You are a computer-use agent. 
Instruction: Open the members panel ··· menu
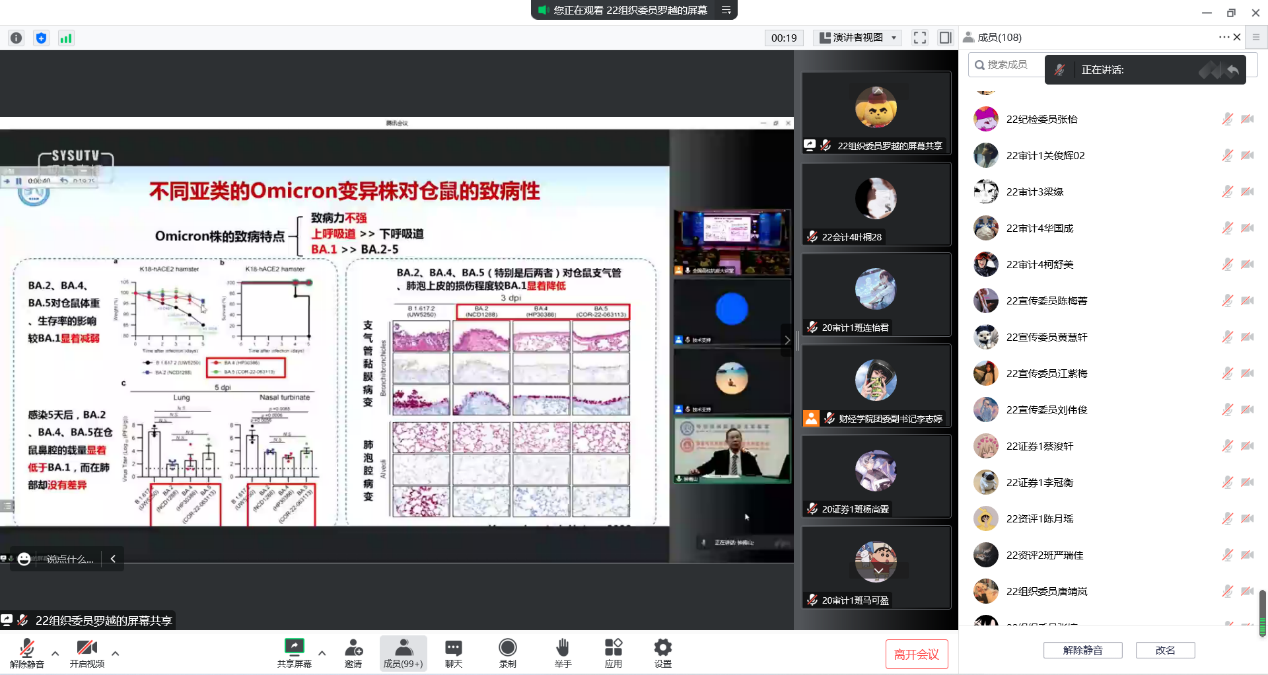(x=1223, y=37)
